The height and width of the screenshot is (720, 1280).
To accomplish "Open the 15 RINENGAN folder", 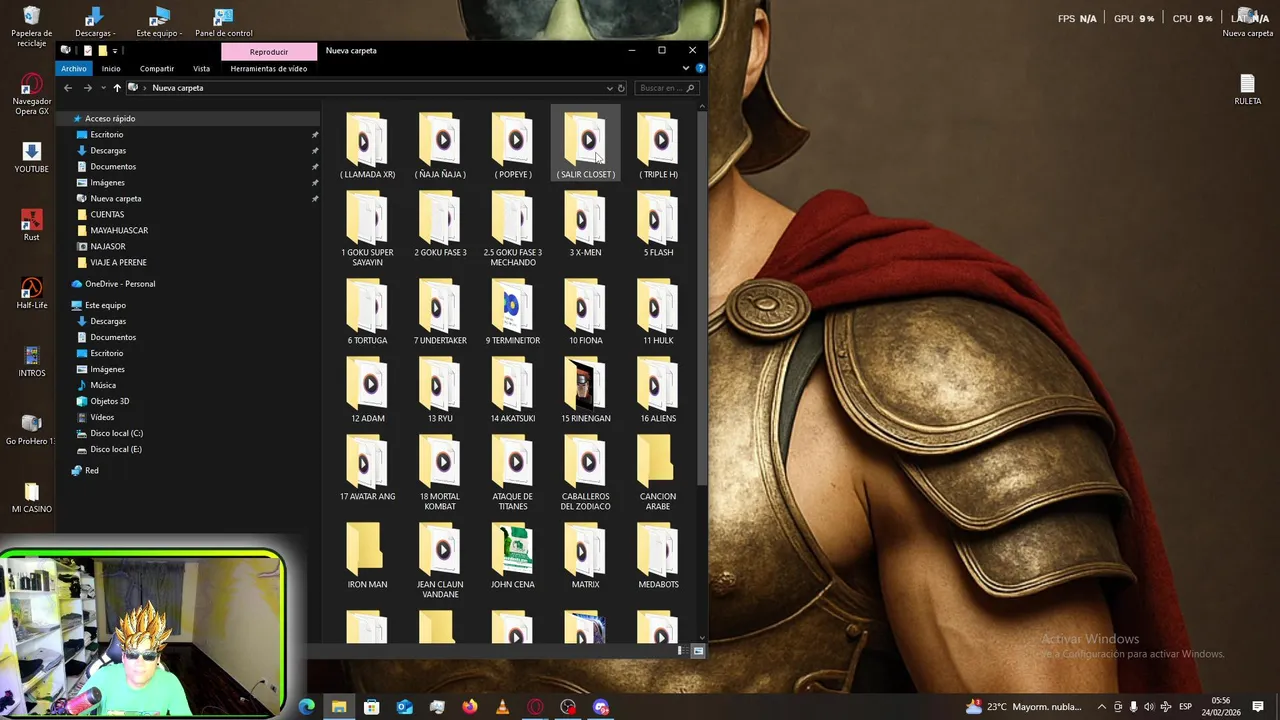I will (x=586, y=390).
